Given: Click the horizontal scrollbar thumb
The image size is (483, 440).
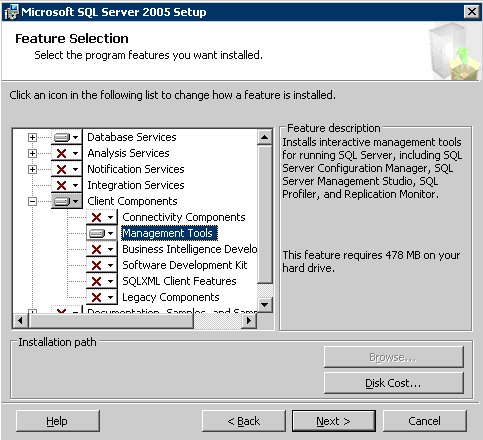Looking at the screenshot, I should pos(112,321).
